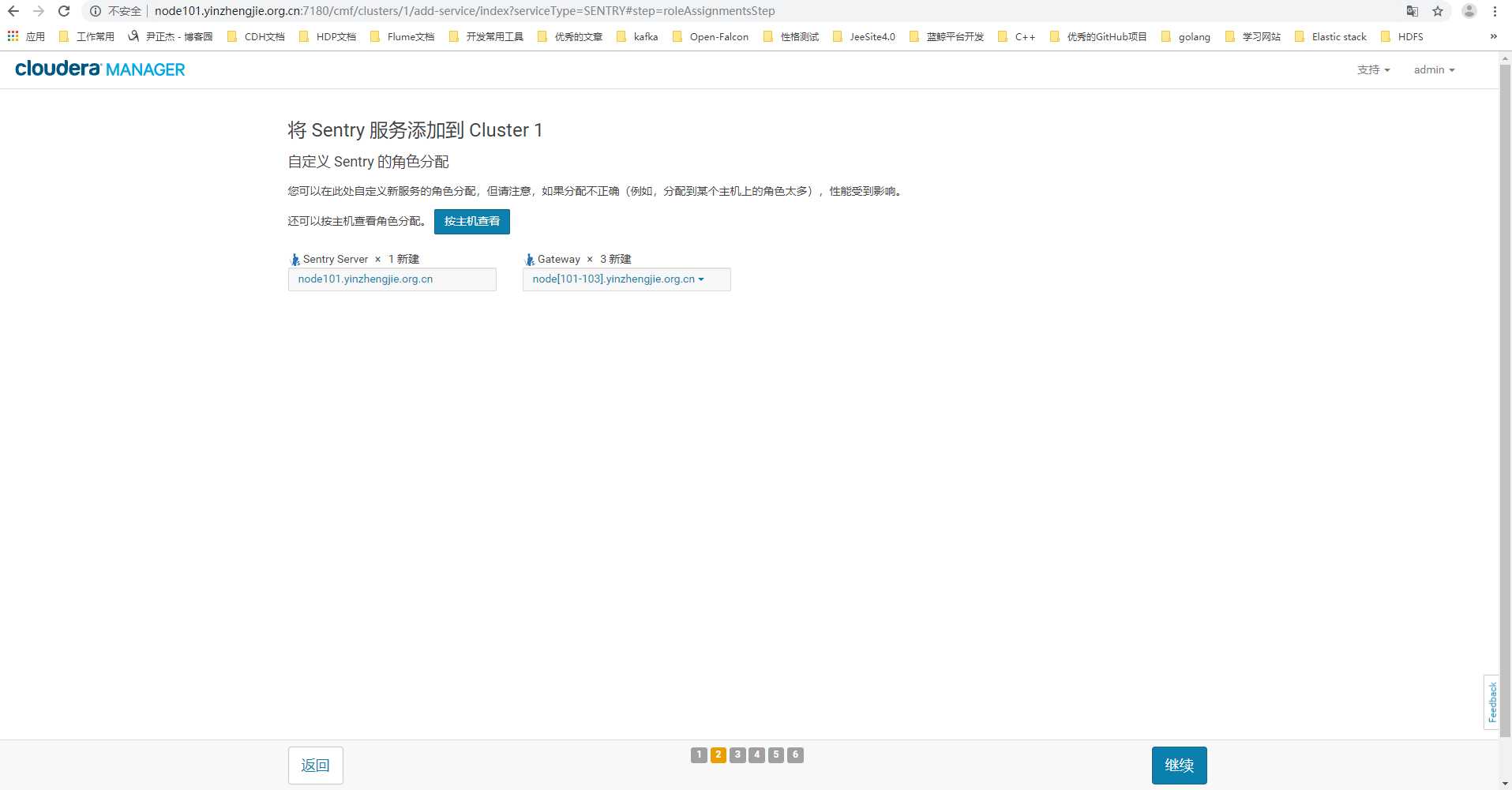This screenshot has width=1512, height=790.
Task: Open the golang bookmark folder
Action: pyautogui.click(x=1186, y=36)
